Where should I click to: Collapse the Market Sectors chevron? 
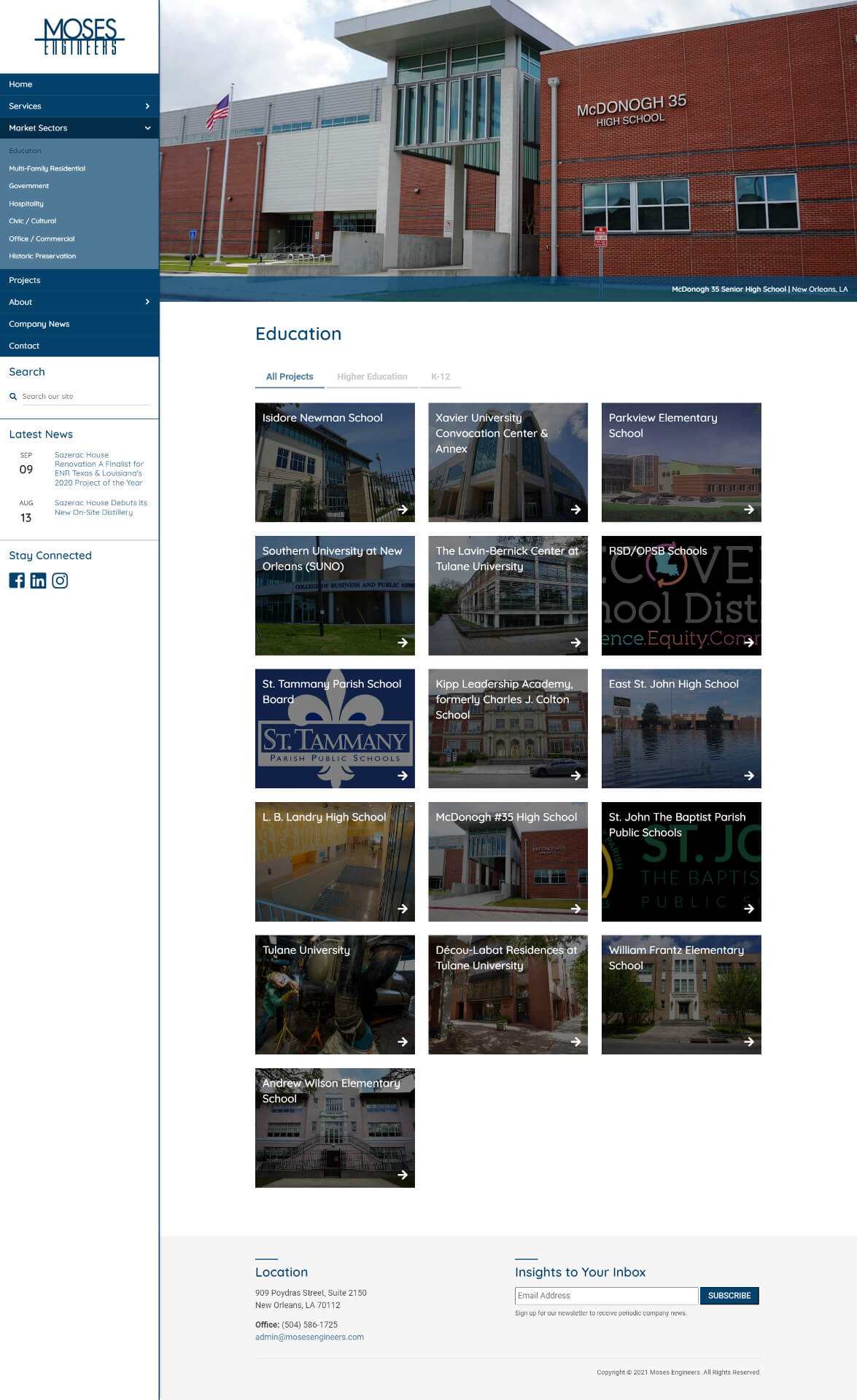click(x=147, y=128)
